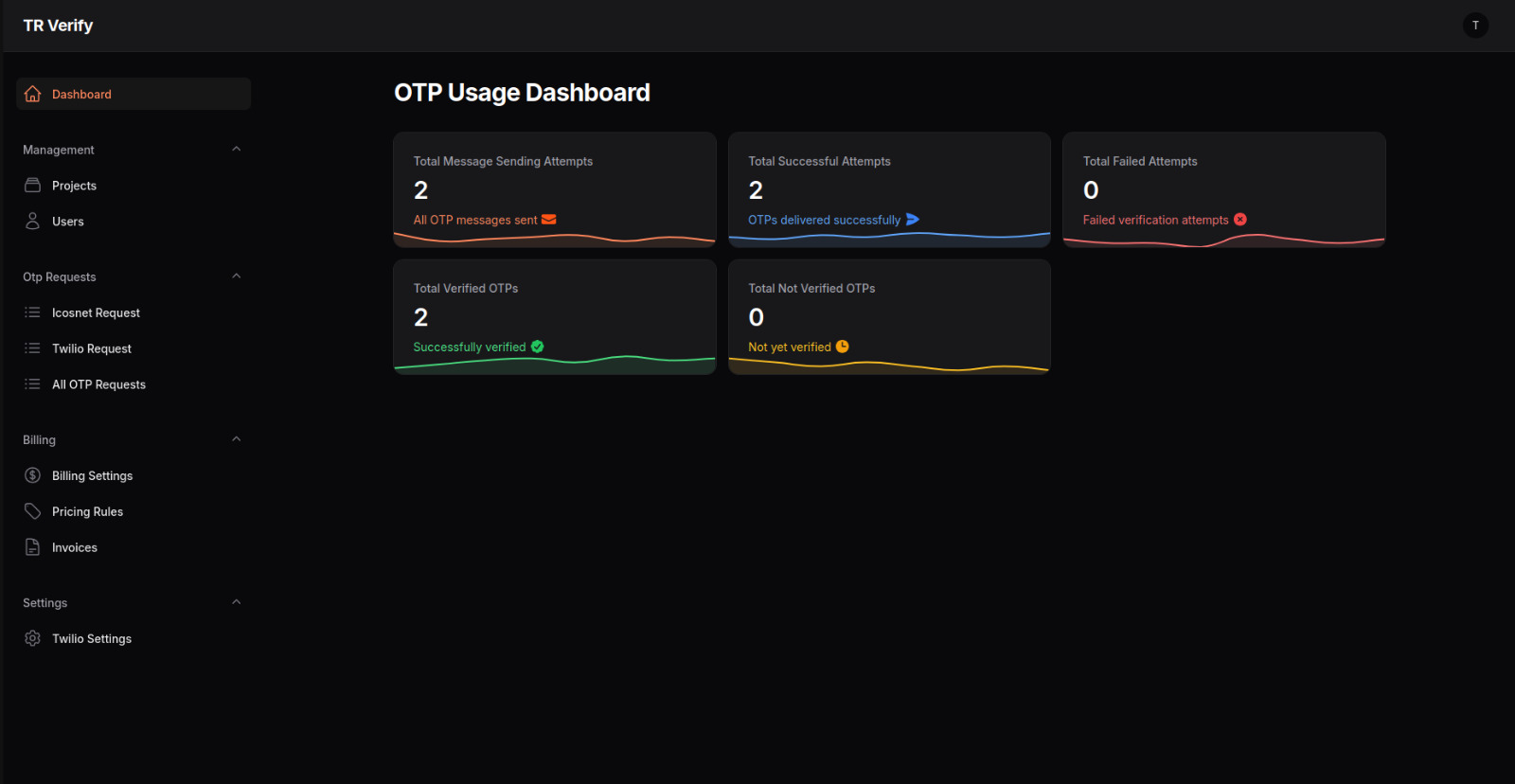This screenshot has height=784, width=1515.
Task: Click the Twilio Settings gear icon
Action: (x=32, y=638)
